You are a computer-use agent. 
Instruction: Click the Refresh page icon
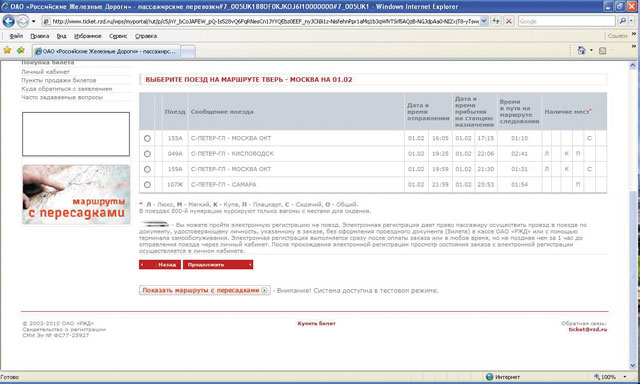[x=496, y=21]
